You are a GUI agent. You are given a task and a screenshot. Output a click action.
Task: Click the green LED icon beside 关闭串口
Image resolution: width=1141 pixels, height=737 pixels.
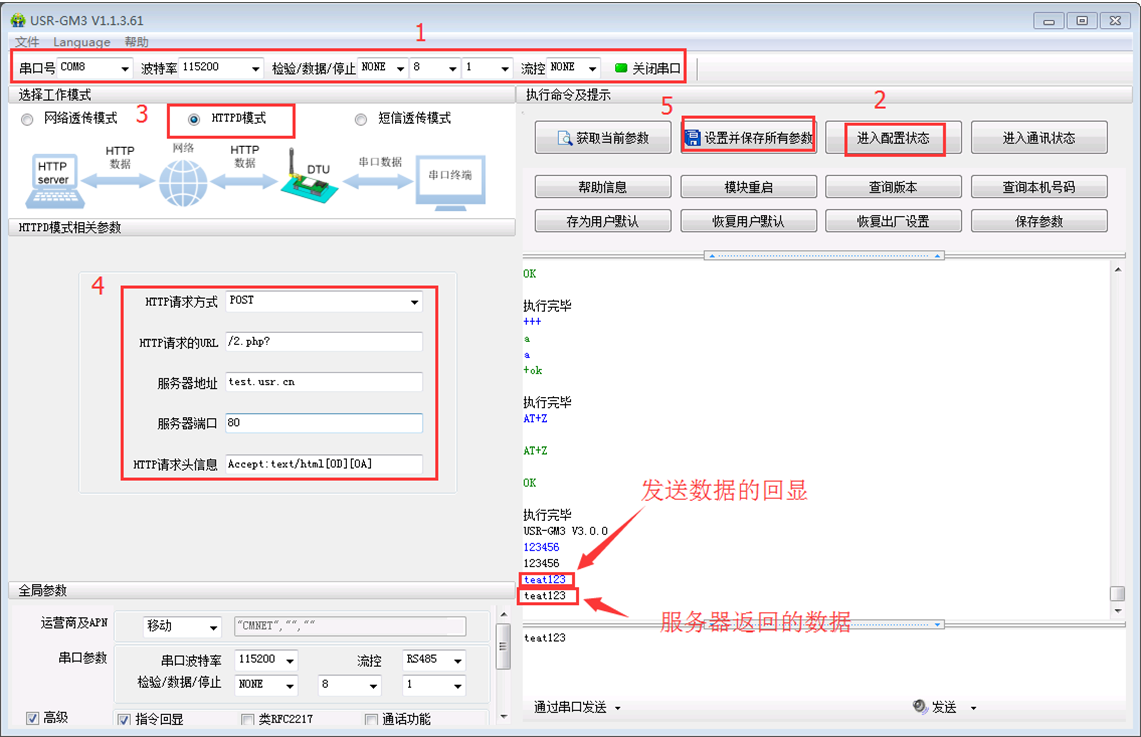(x=620, y=68)
